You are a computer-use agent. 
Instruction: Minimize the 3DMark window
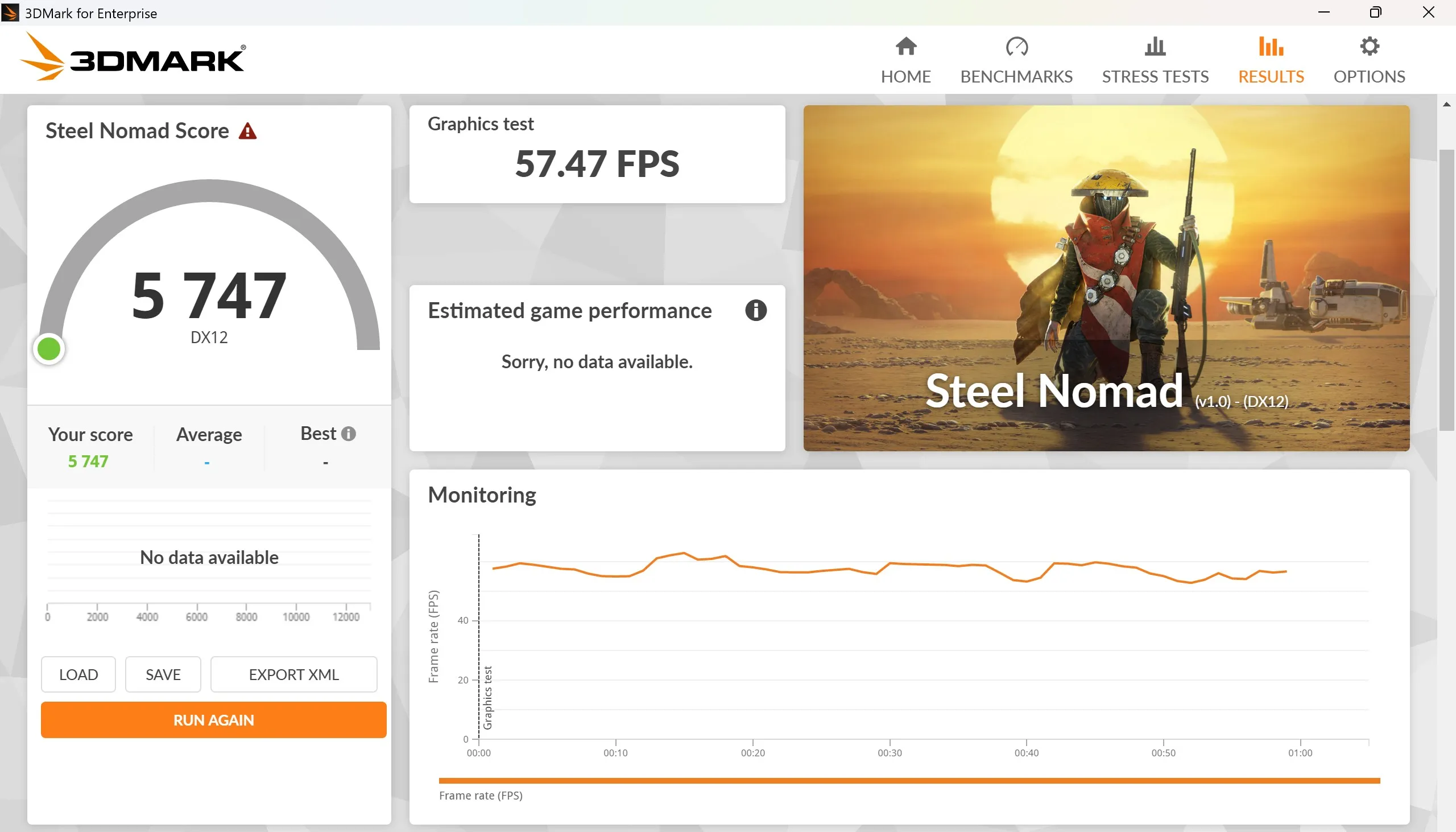(1324, 12)
